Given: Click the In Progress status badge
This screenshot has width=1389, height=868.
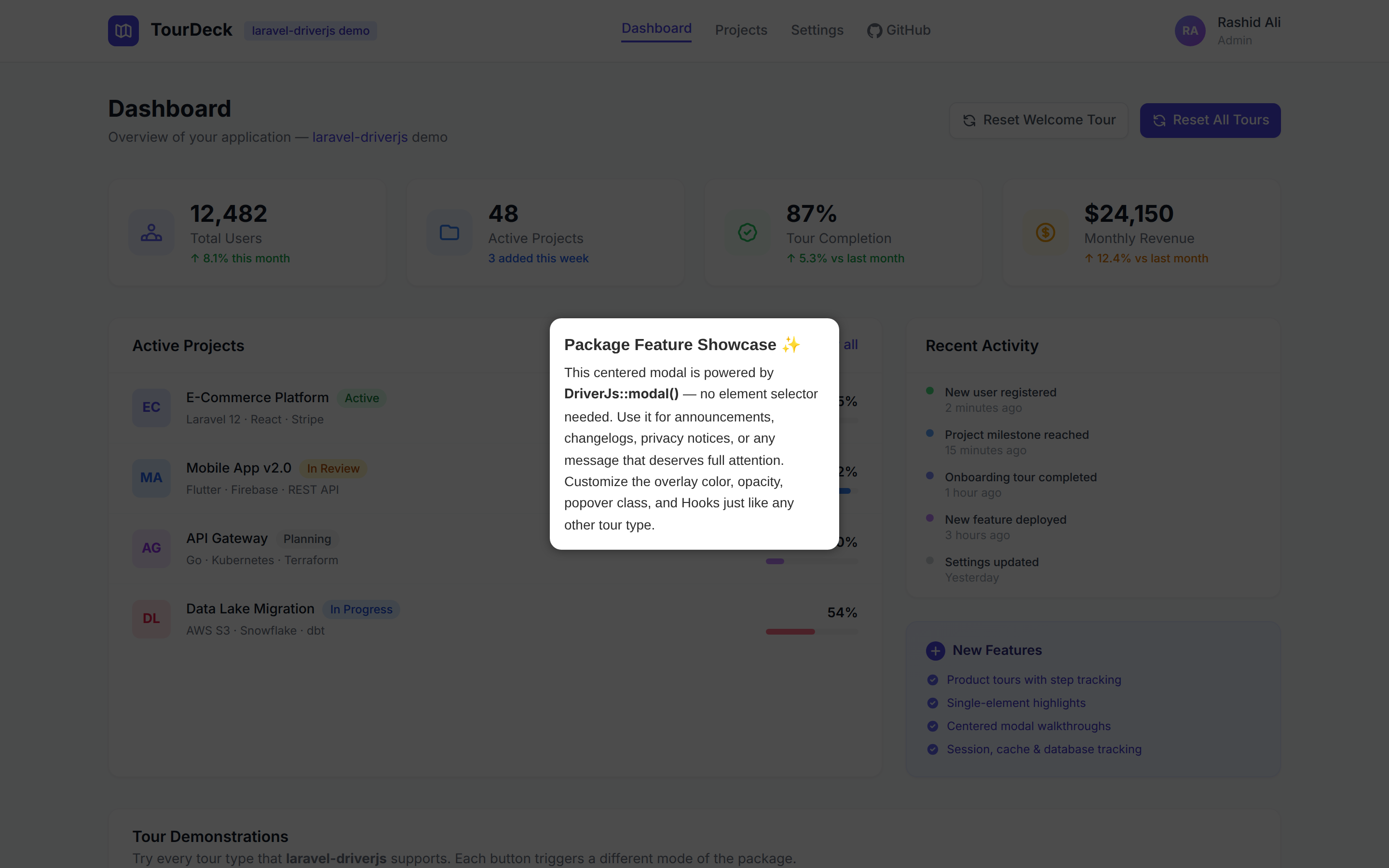Looking at the screenshot, I should click(x=361, y=610).
